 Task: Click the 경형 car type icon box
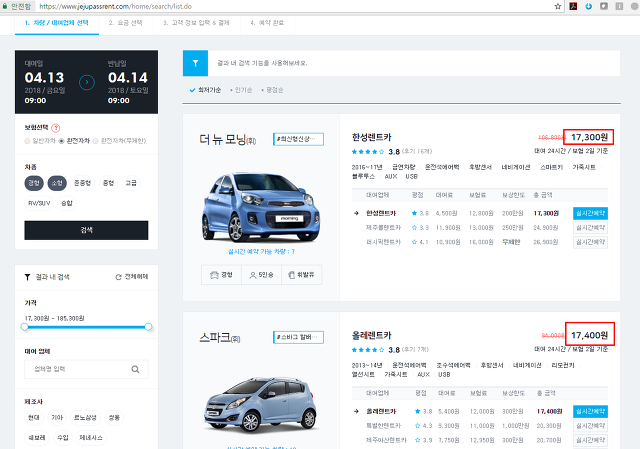pos(221,275)
